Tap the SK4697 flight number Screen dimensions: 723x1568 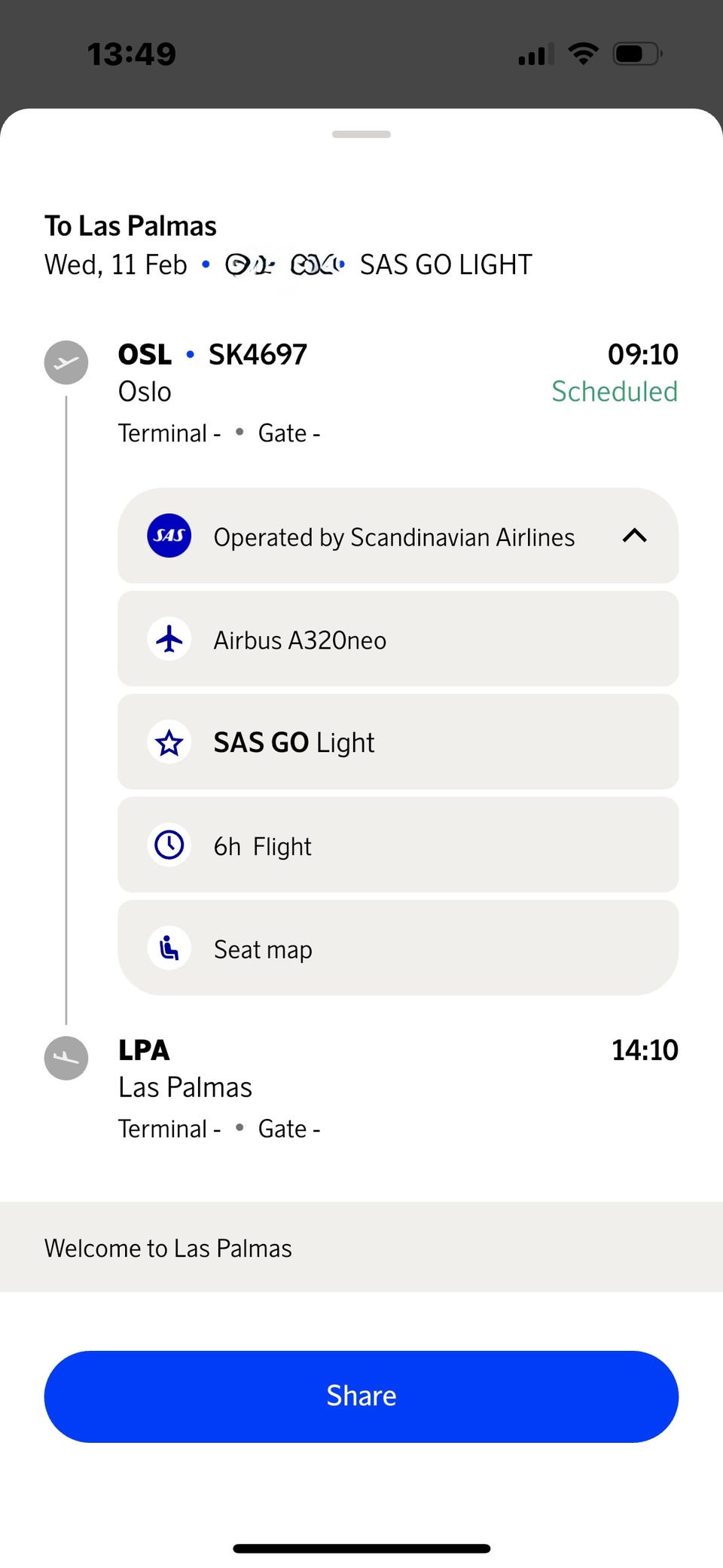pos(258,354)
